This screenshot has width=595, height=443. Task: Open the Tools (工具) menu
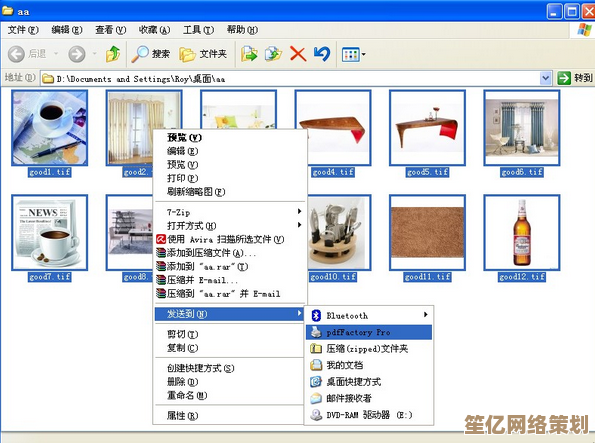point(198,30)
